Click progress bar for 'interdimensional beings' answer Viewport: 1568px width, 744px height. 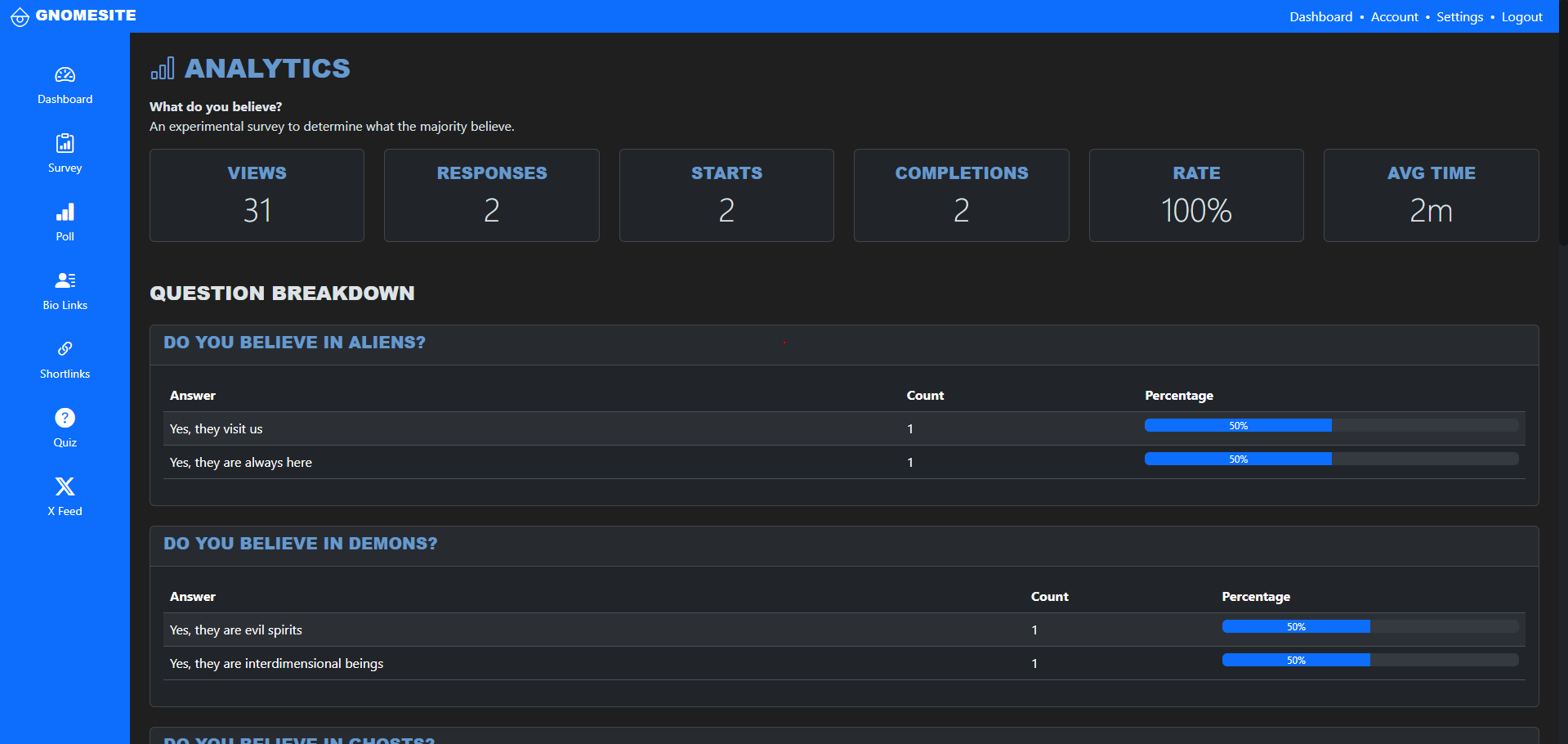(x=1369, y=660)
